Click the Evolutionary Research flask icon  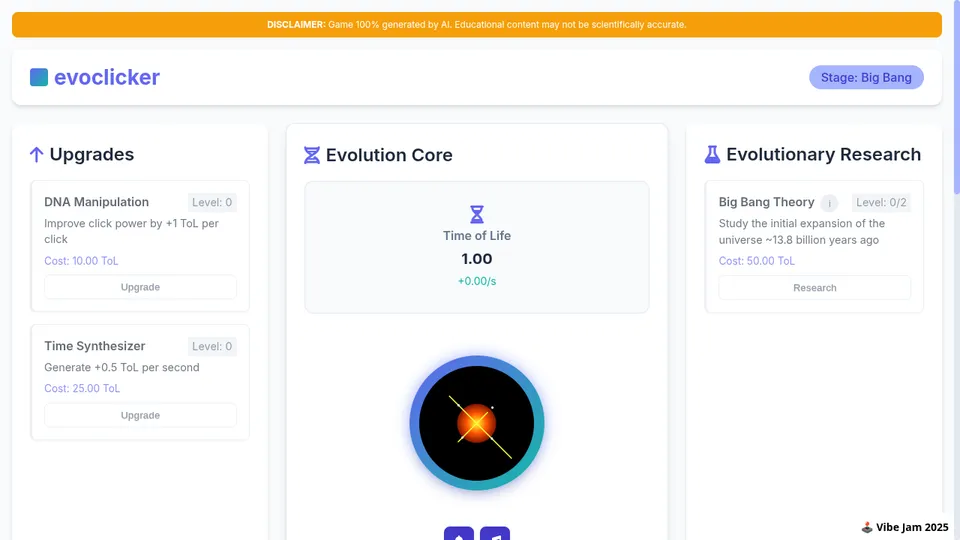point(712,154)
